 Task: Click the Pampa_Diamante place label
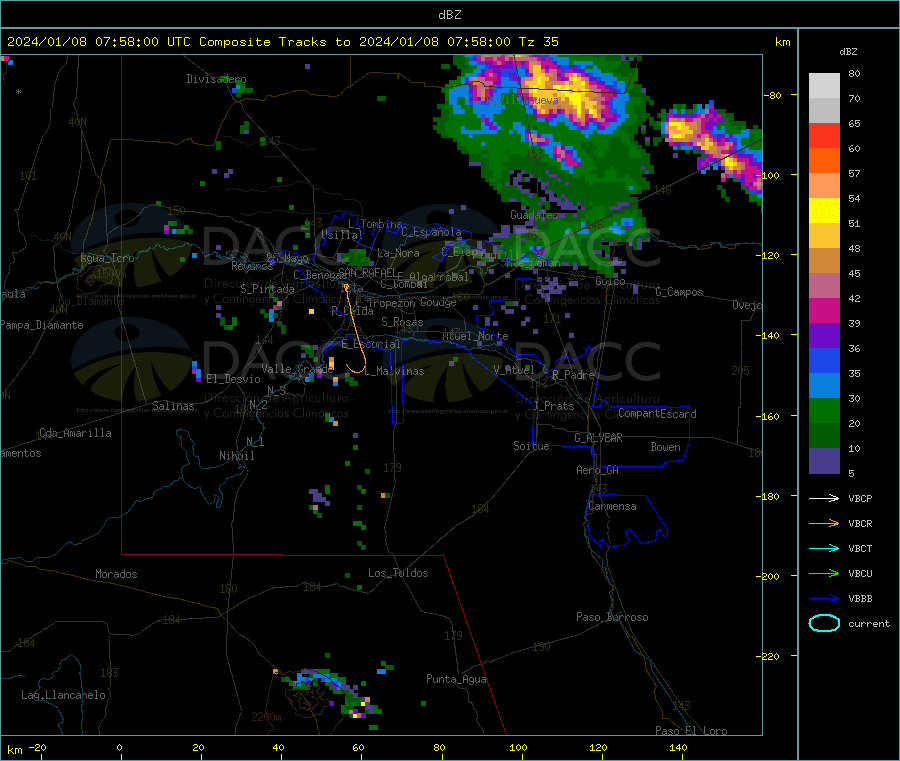[42, 325]
